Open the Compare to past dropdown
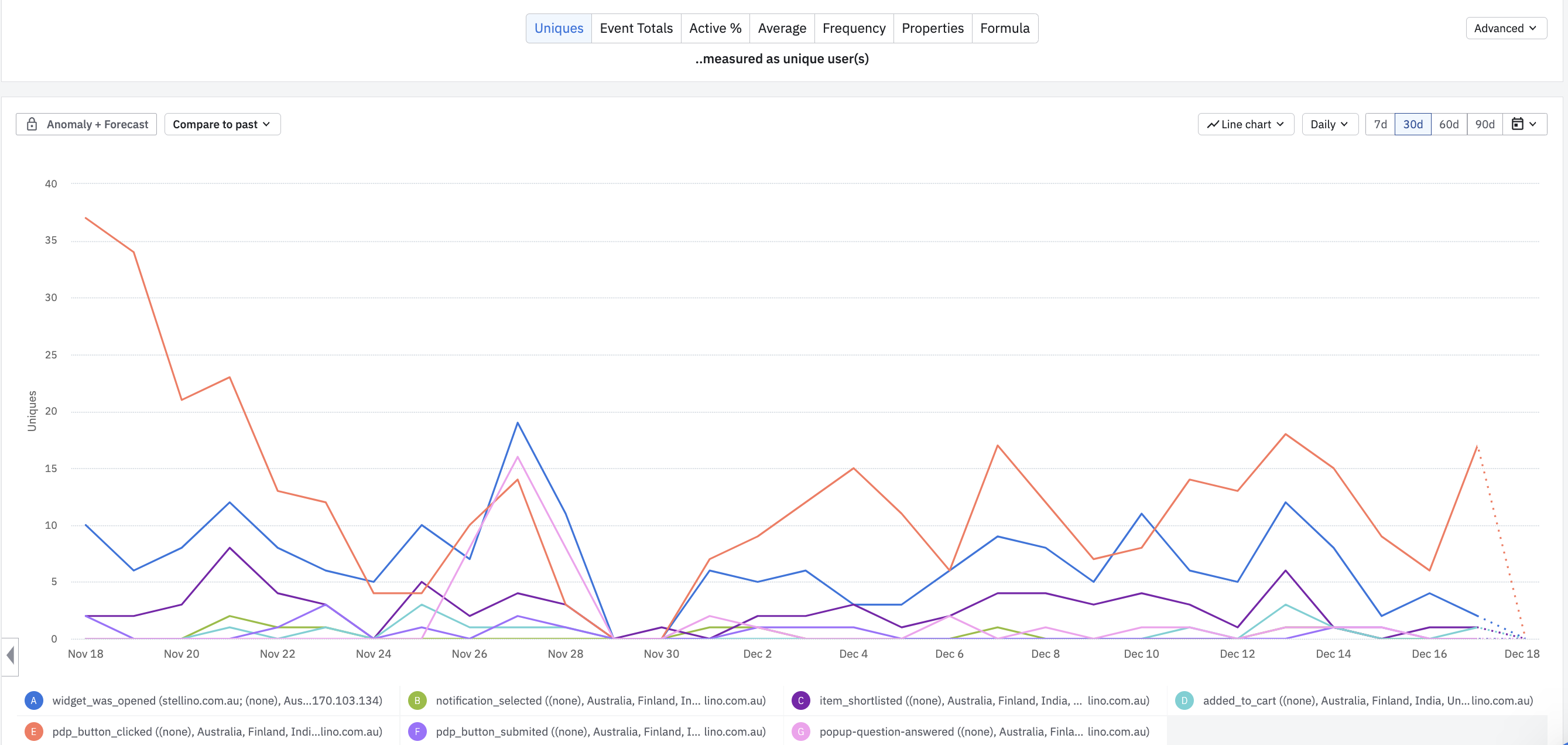This screenshot has height=745, width=1568. pos(221,124)
